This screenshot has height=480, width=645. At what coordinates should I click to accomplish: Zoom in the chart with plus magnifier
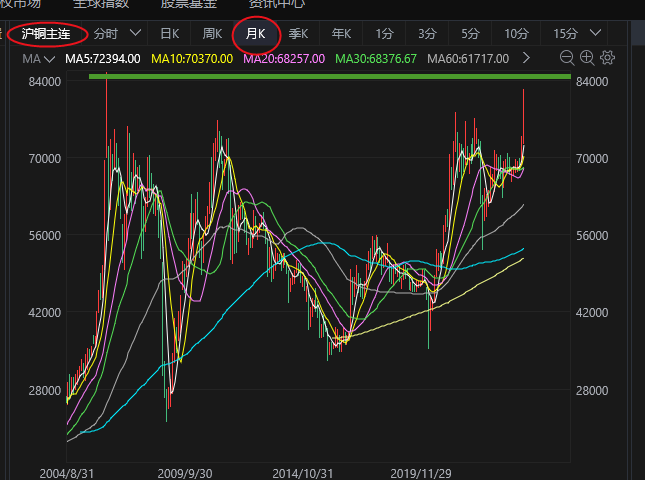point(587,58)
